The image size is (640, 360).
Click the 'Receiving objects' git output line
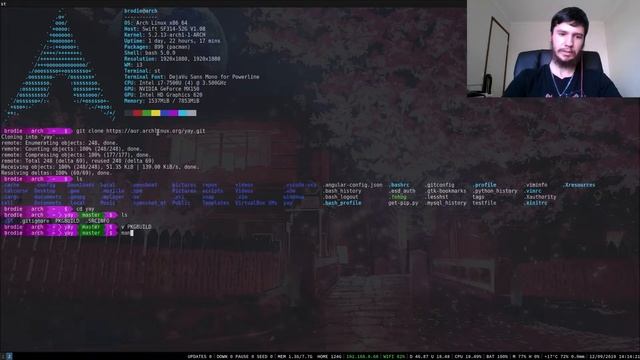(x=100, y=167)
